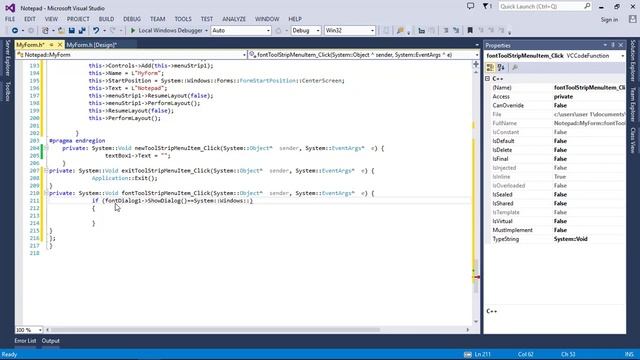Collapse the C++ category in Properties
The width and height of the screenshot is (640, 360).
tap(487, 78)
